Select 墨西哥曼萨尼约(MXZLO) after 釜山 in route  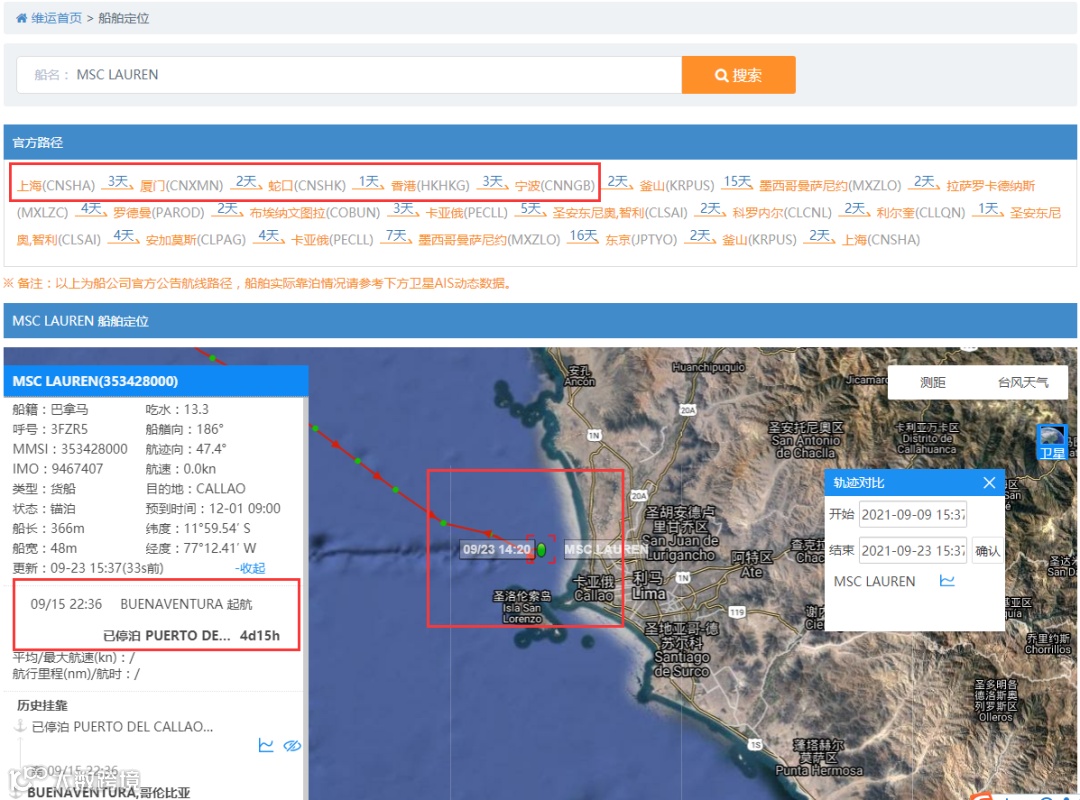click(x=830, y=185)
